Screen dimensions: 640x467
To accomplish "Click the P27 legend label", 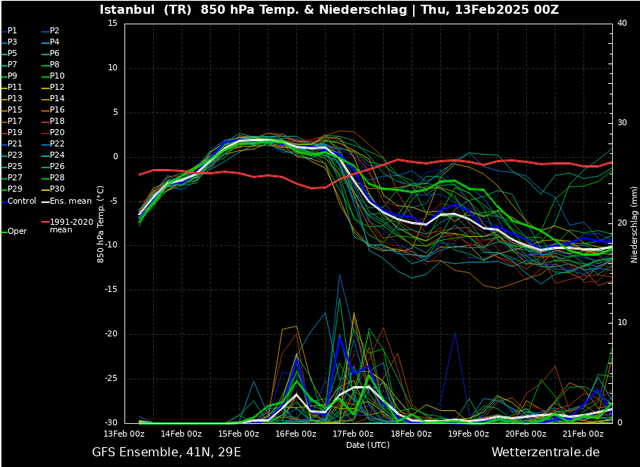I will click(x=12, y=178).
